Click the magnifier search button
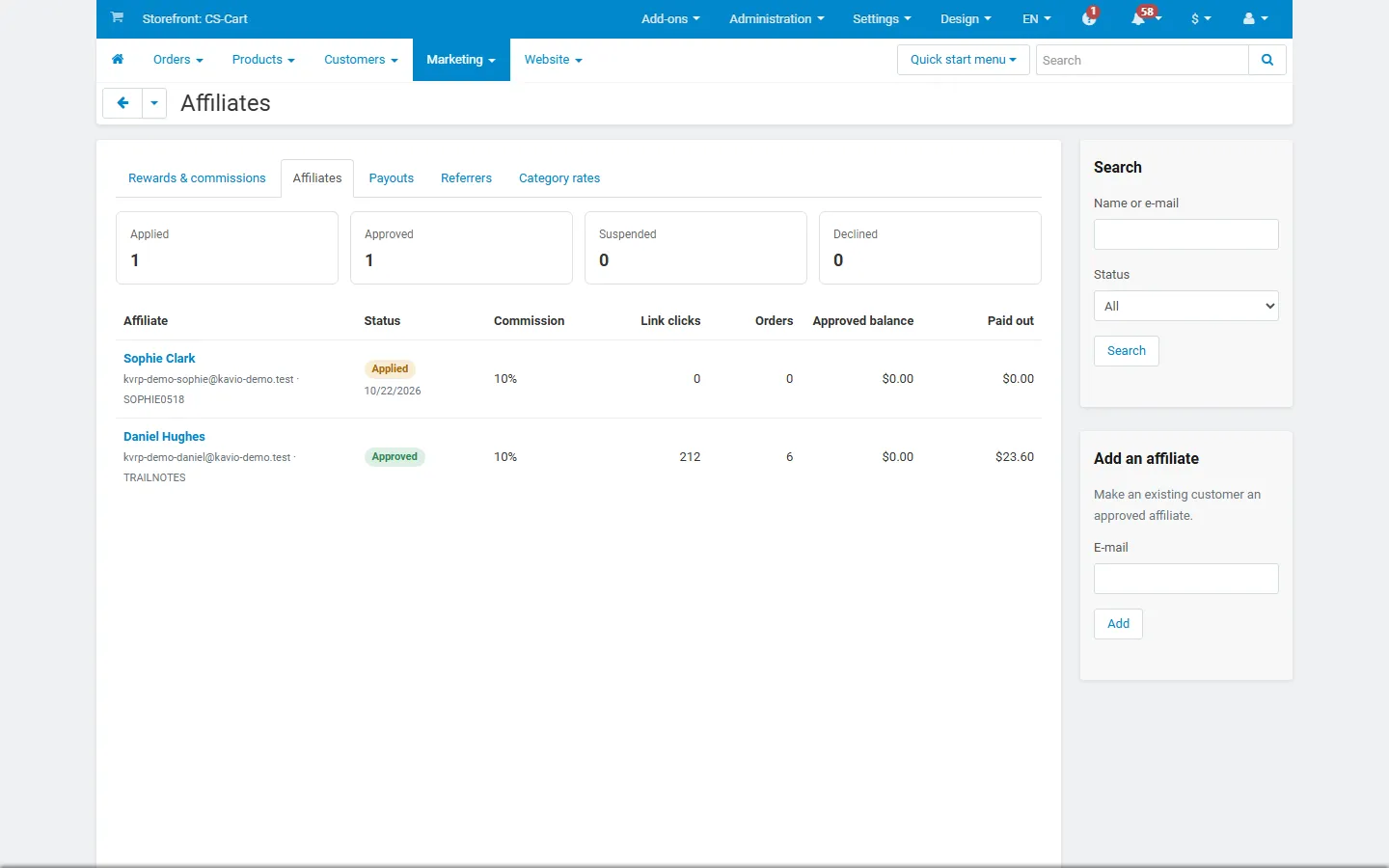This screenshot has width=1389, height=868. (x=1267, y=60)
